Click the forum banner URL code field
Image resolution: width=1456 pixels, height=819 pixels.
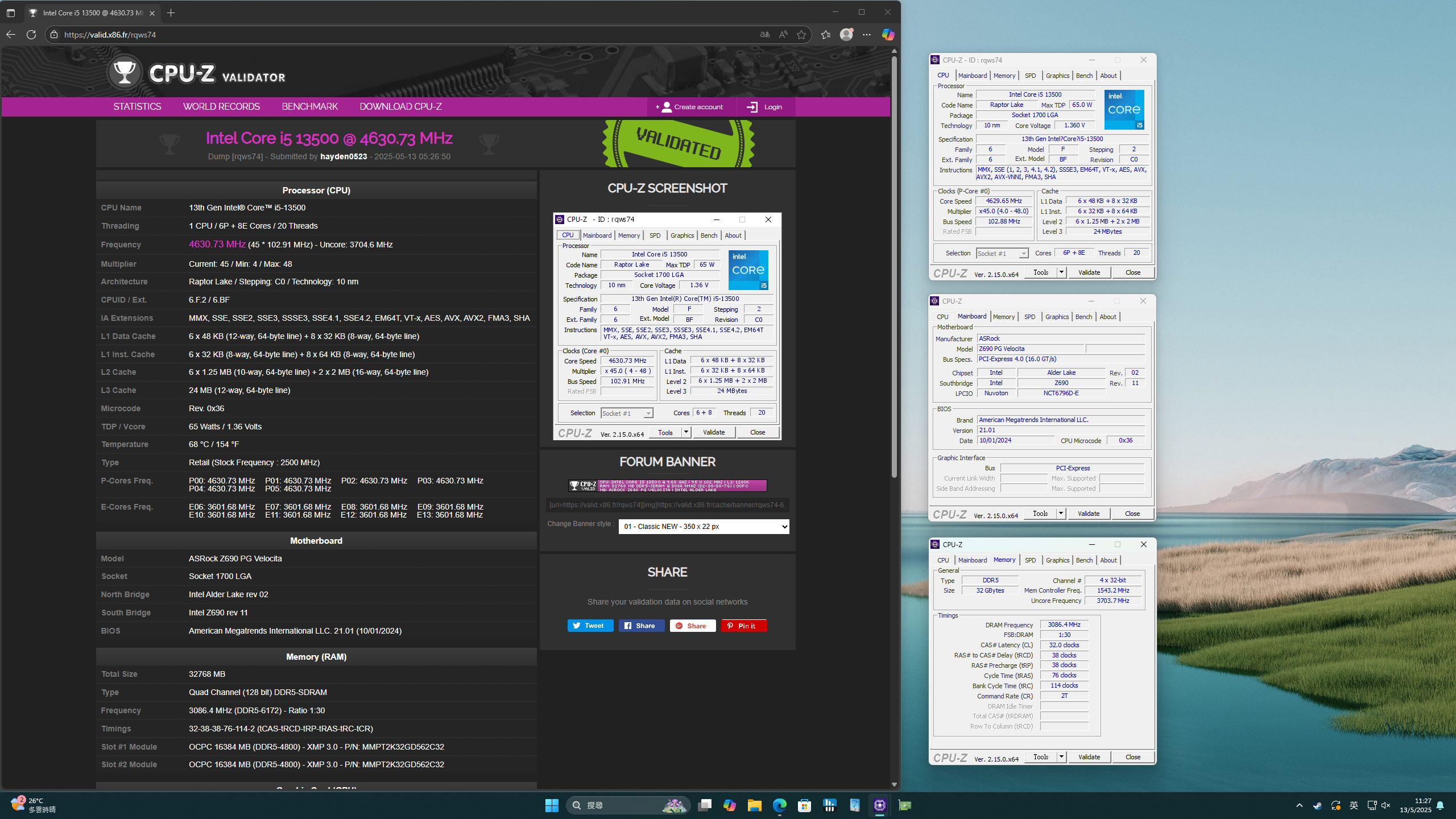coord(668,504)
